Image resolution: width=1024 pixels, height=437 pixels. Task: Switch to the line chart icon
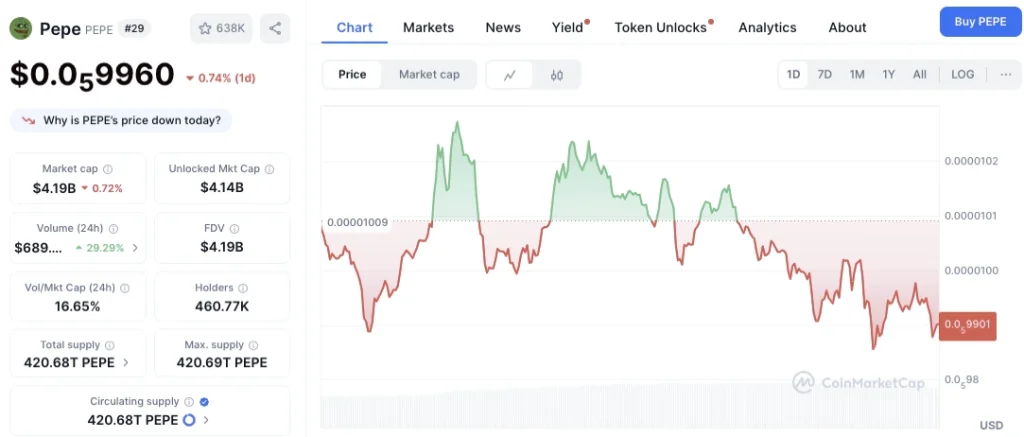(510, 74)
